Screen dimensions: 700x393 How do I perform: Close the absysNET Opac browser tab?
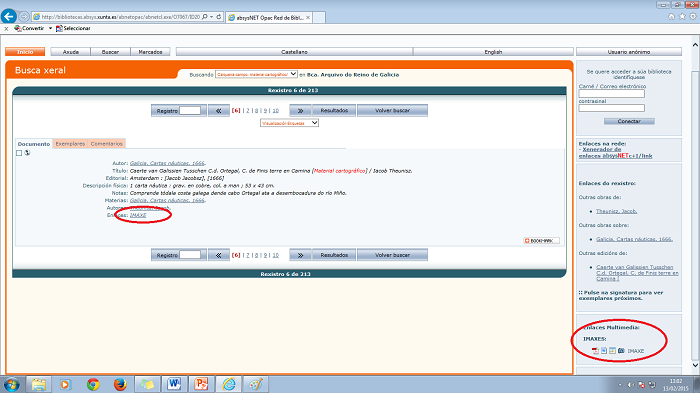tap(308, 17)
